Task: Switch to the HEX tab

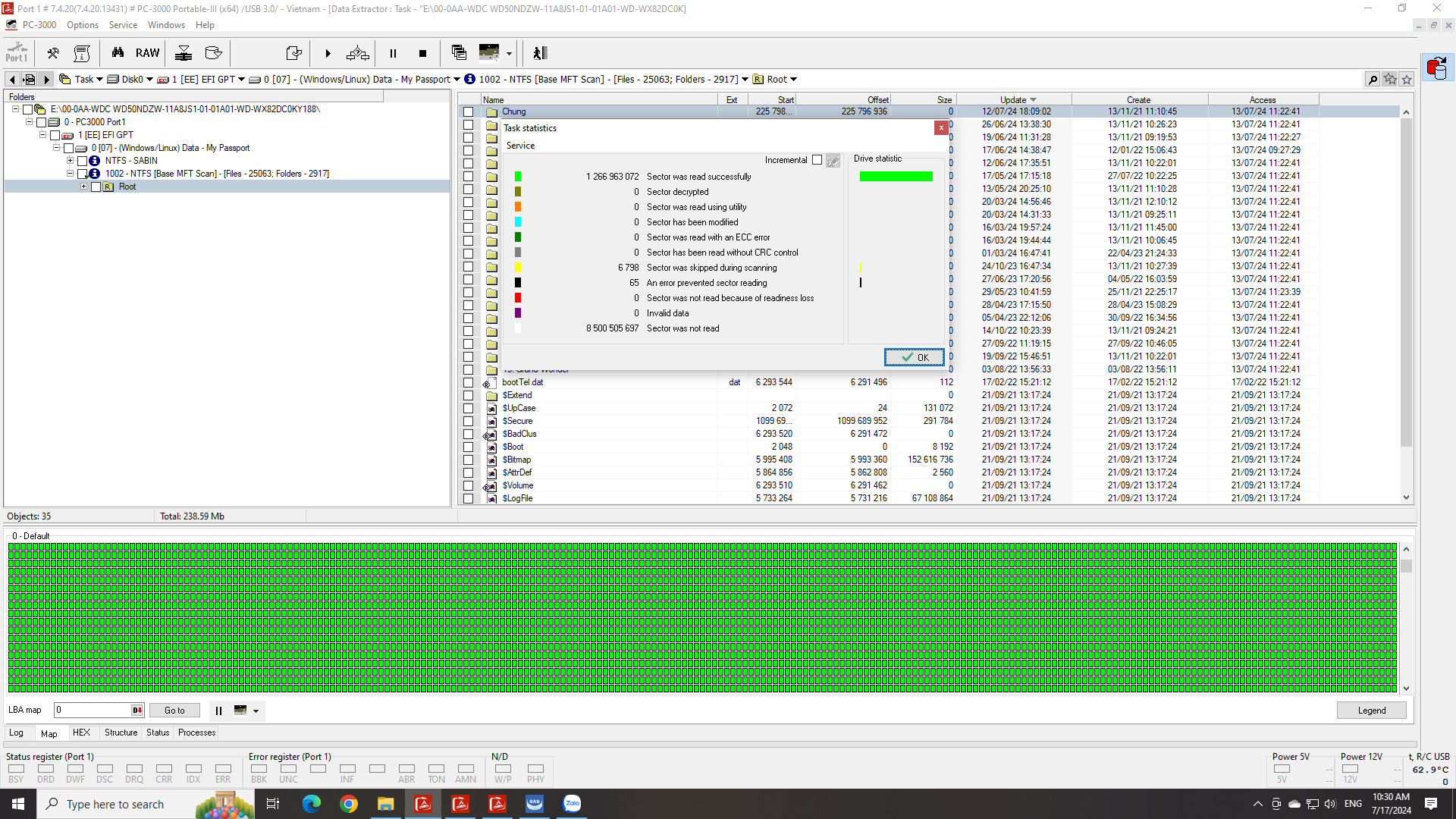Action: tap(81, 733)
